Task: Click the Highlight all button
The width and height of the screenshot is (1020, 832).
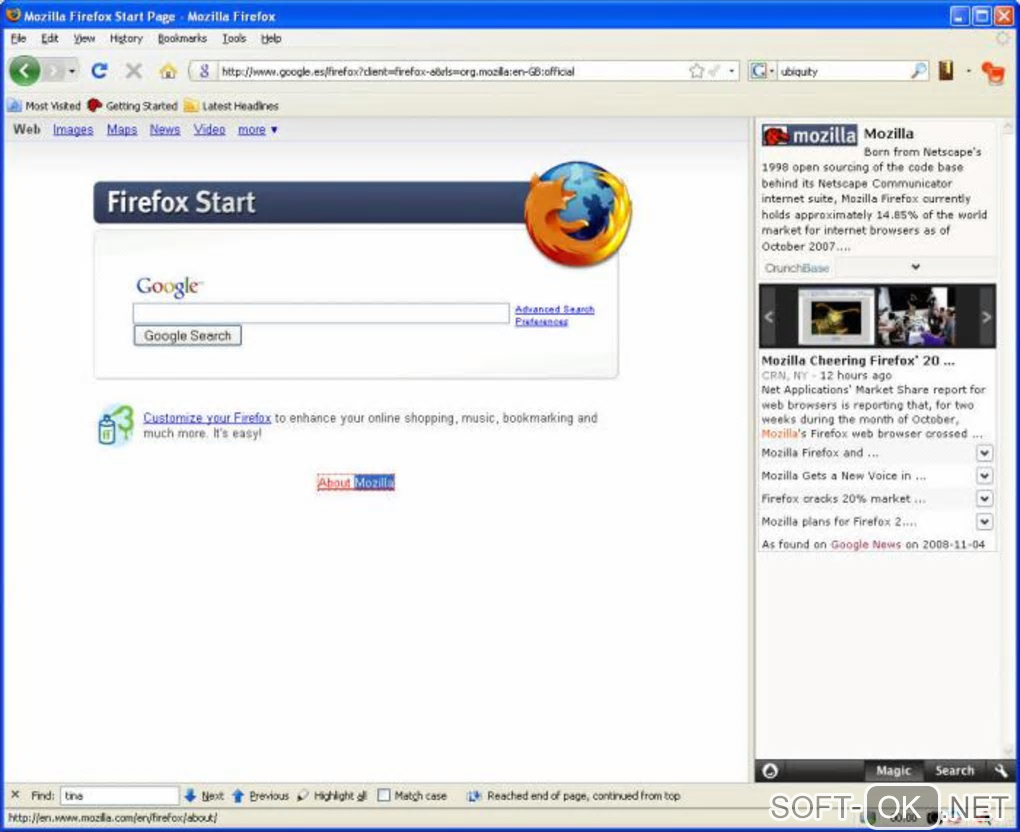Action: click(x=332, y=796)
